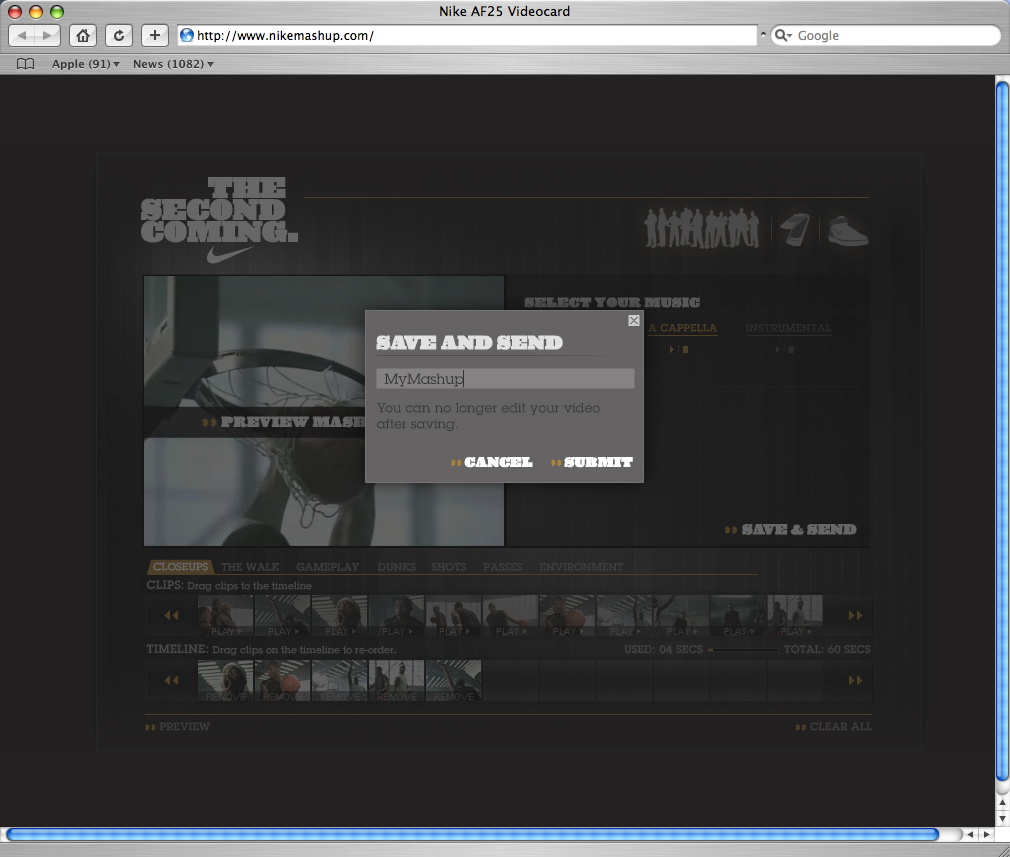Expand the Apple (91) bookmarks dropdown
The width and height of the screenshot is (1010, 857).
pyautogui.click(x=85, y=64)
